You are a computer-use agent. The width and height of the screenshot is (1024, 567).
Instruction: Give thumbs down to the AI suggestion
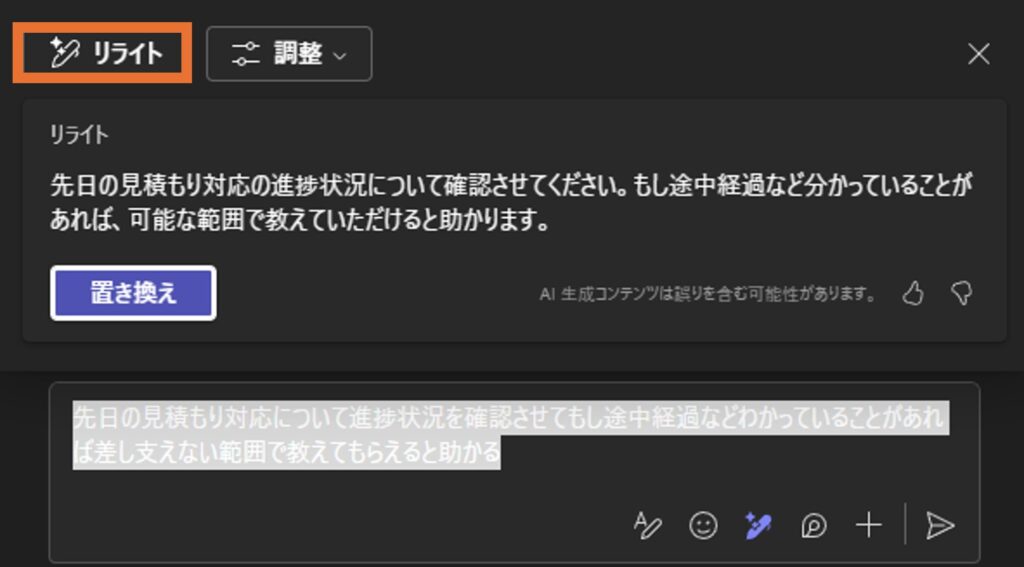(x=961, y=293)
